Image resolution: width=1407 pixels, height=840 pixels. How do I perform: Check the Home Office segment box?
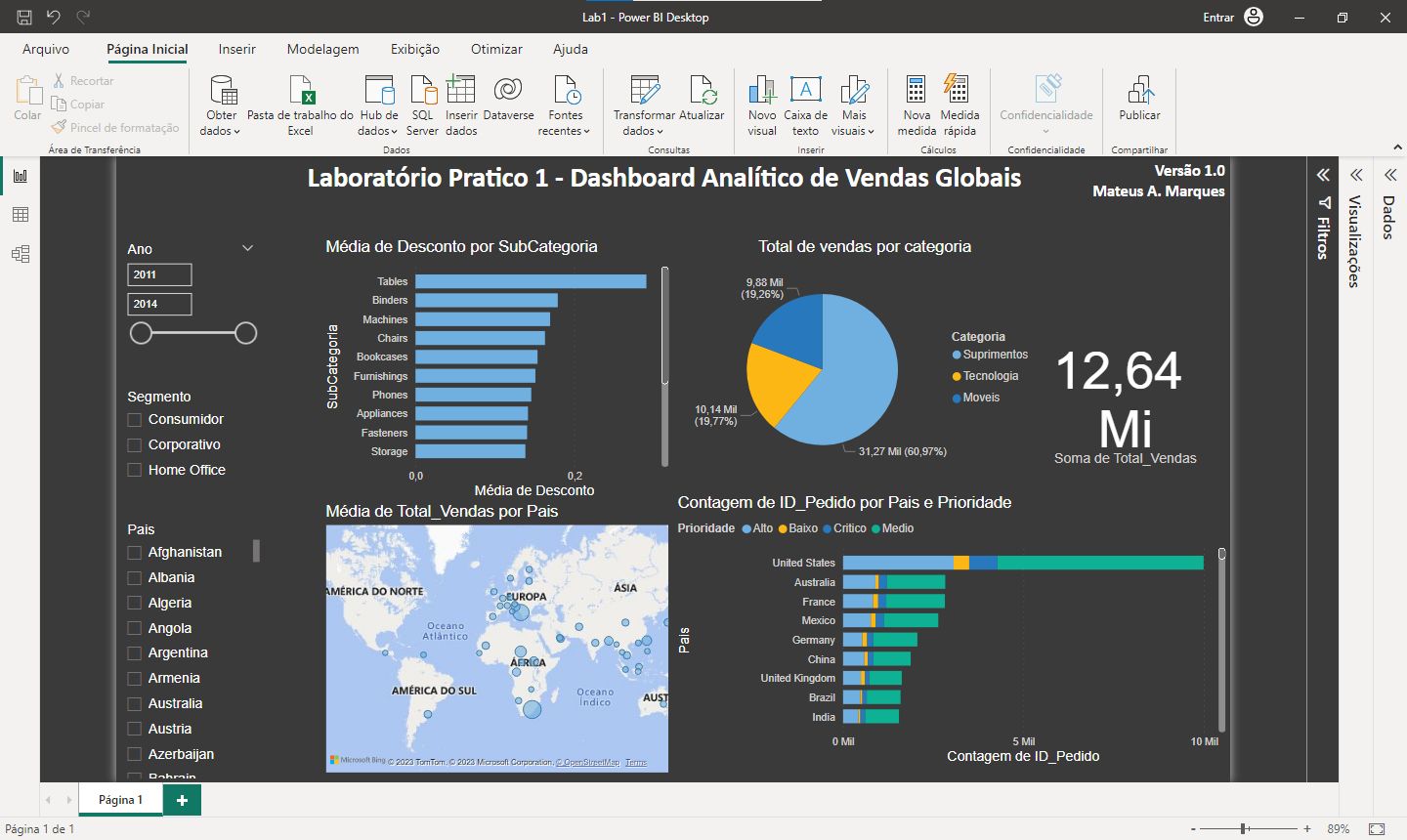(135, 471)
